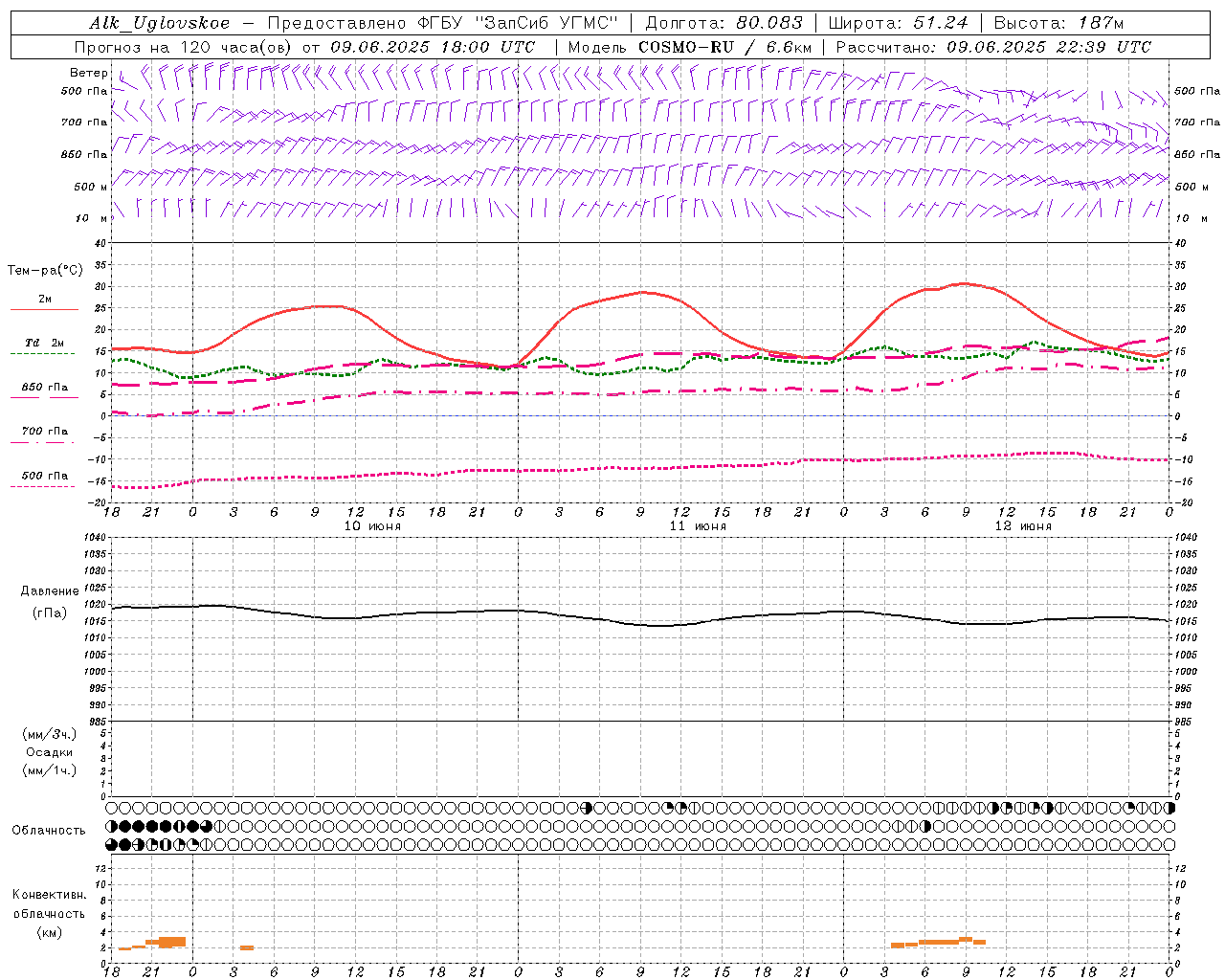
Task: Click the (мм/3ч.) precipitation unit label
Action: click(x=49, y=734)
